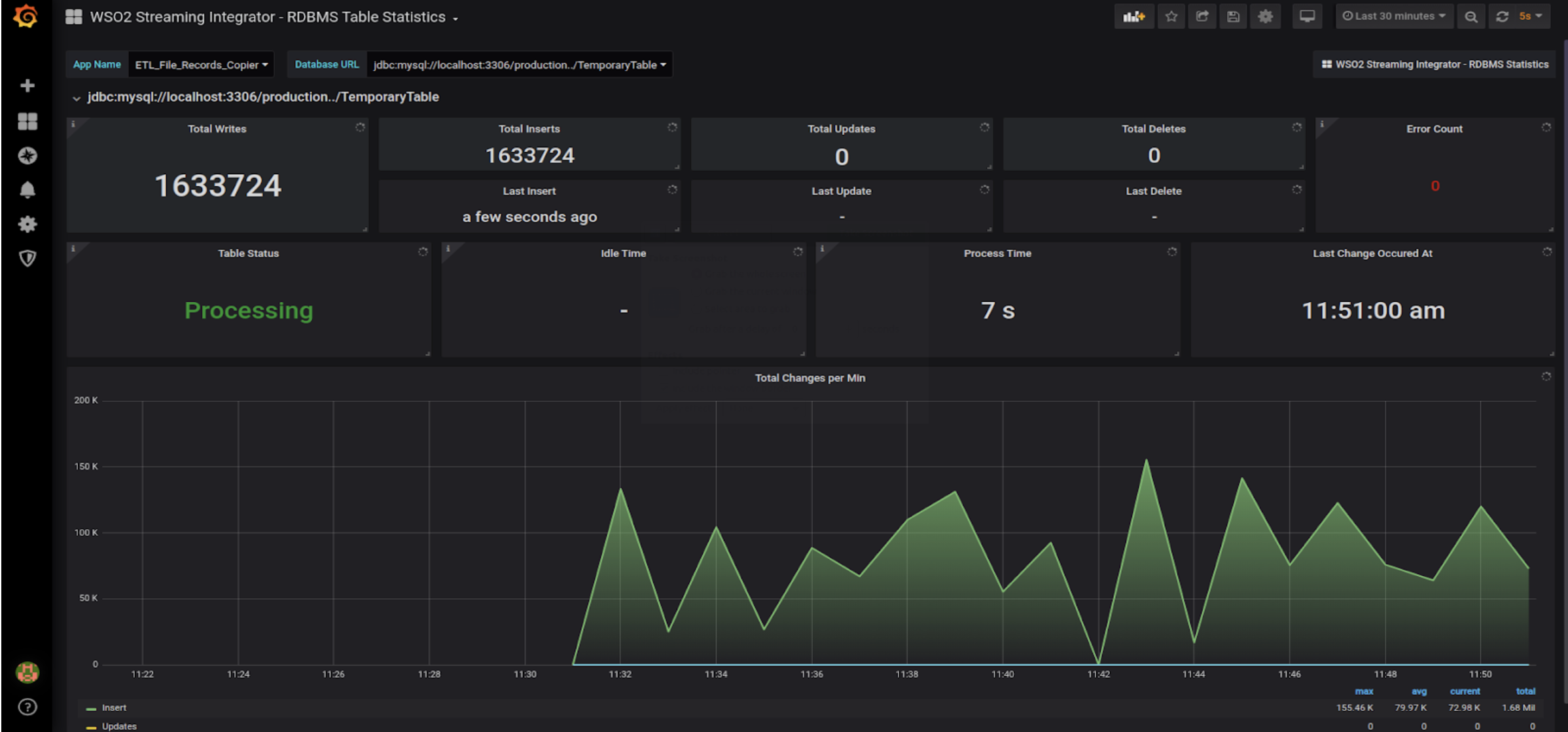Open the Alerting bell icon
Viewport: 1568px width, 732px height.
27,190
